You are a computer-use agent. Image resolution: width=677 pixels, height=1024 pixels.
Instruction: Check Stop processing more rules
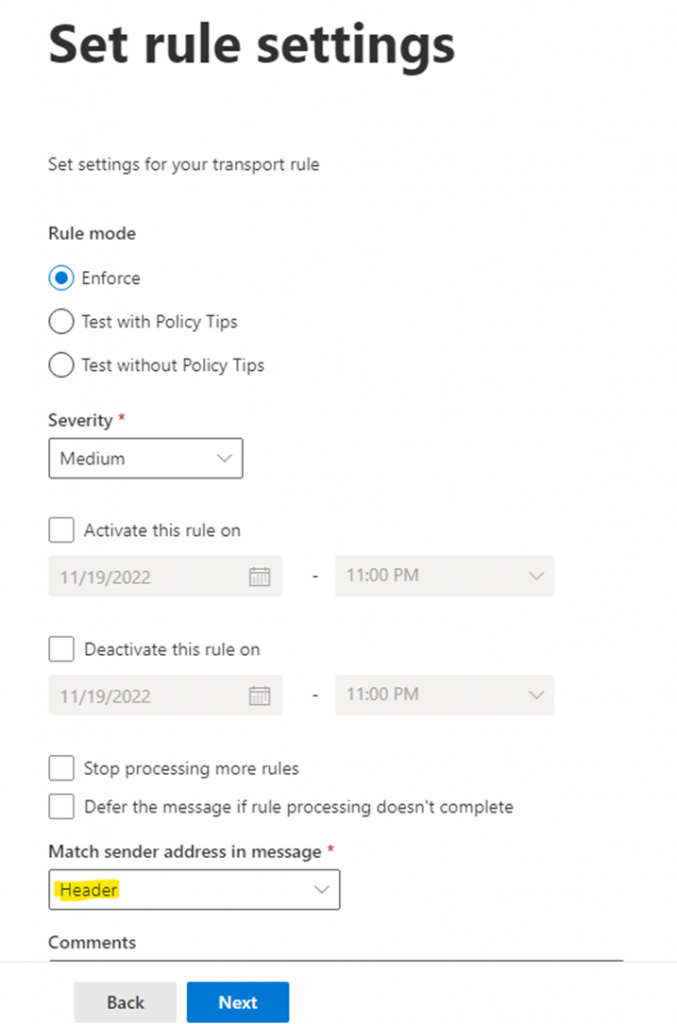(61, 768)
